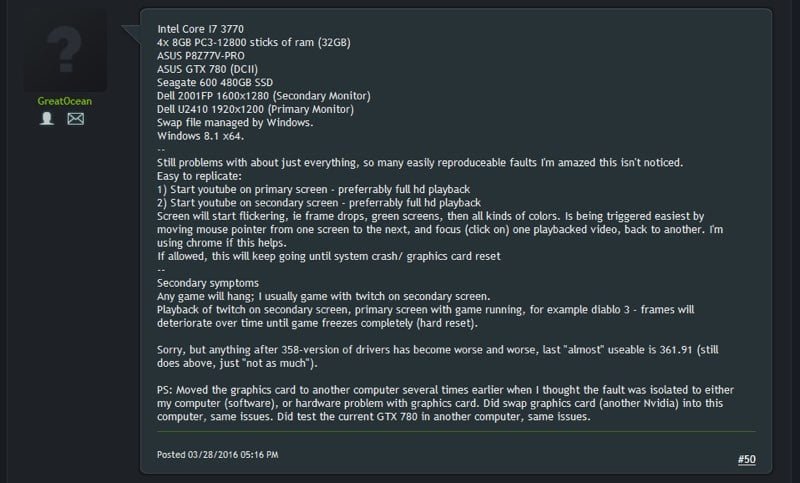Click the Secondary symptoms heading text
This screenshot has width=800, height=483.
click(x=208, y=284)
